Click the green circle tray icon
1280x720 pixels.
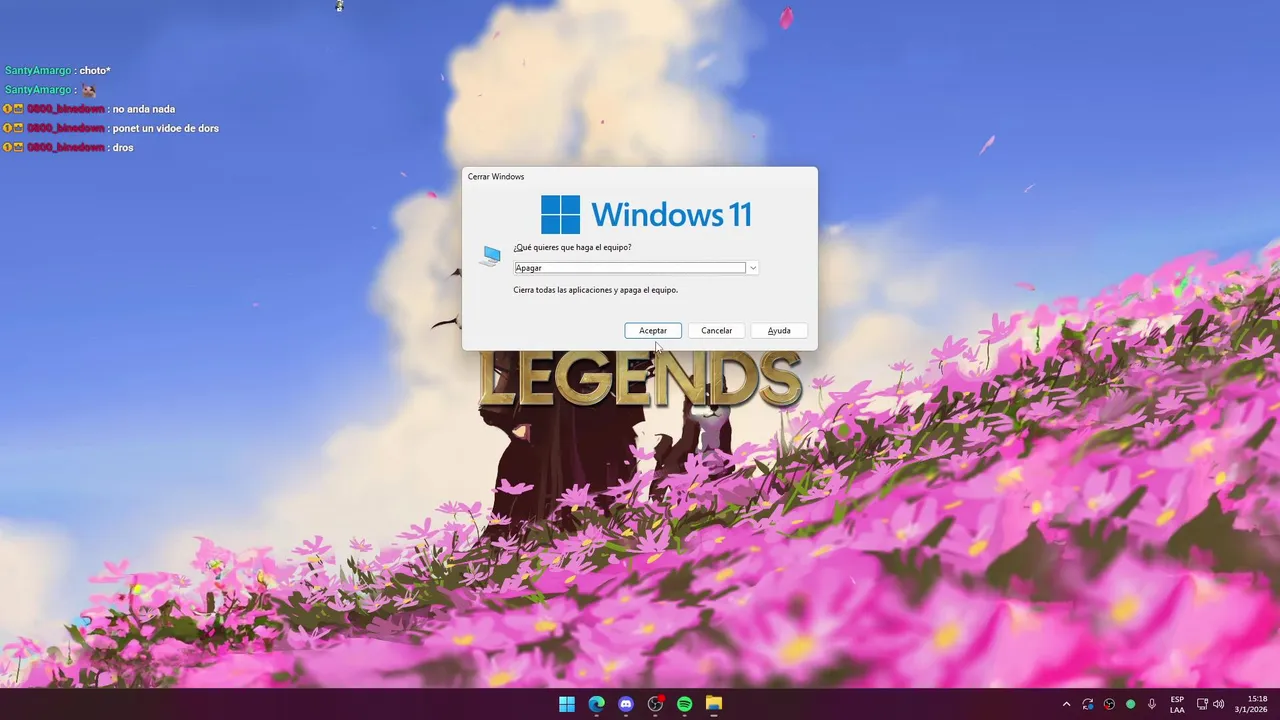1131,704
